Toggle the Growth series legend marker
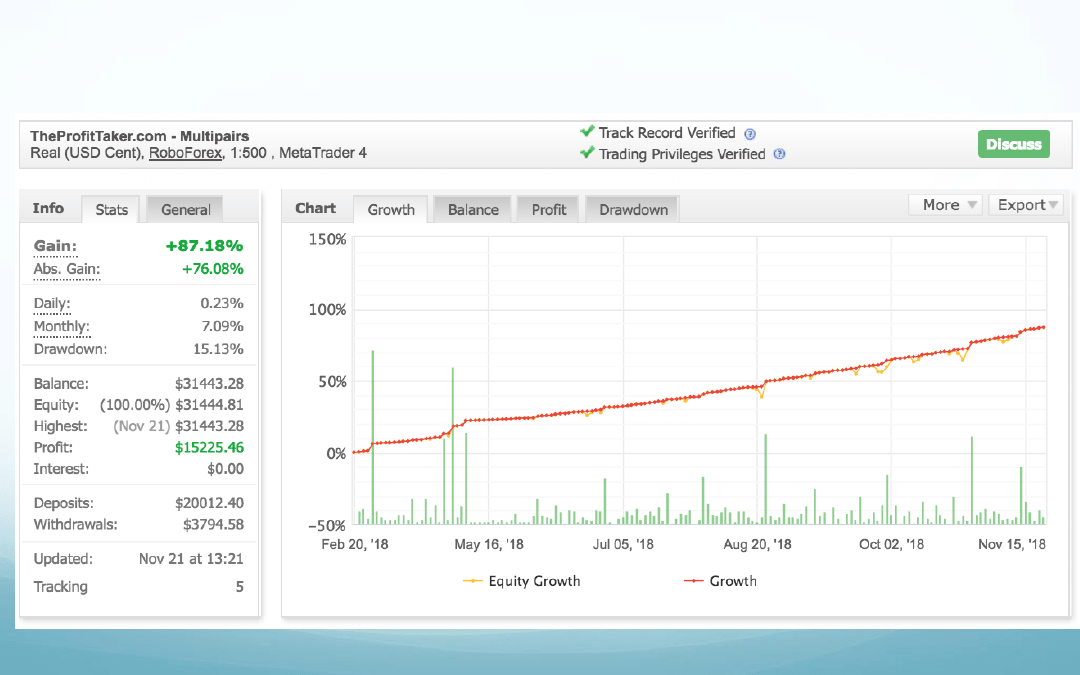1080x675 pixels. (x=693, y=581)
